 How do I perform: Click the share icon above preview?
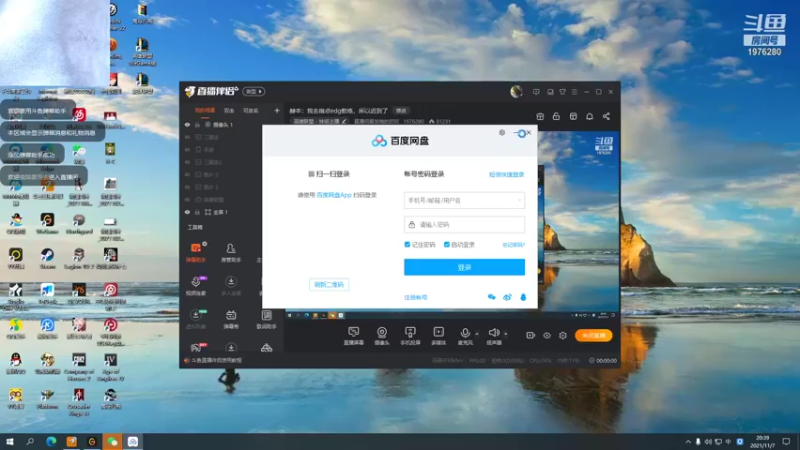(606, 116)
